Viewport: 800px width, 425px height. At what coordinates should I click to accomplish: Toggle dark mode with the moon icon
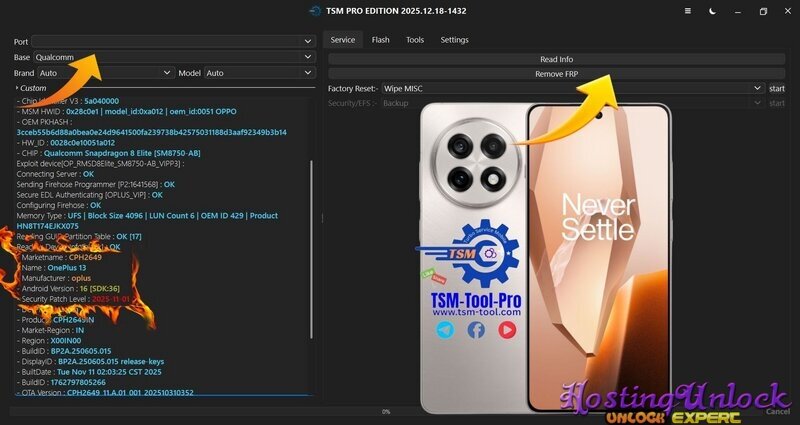[712, 11]
